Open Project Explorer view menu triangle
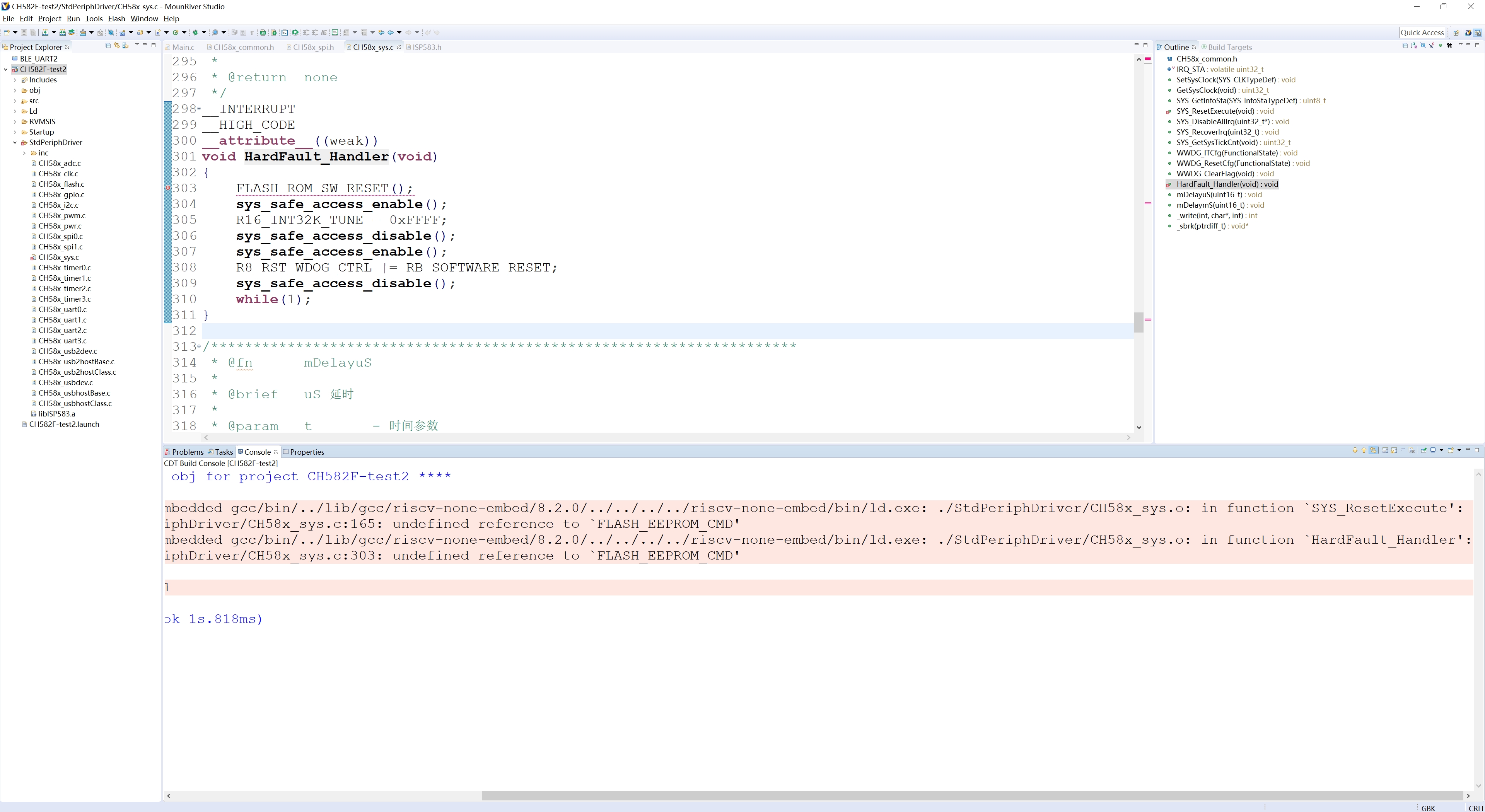Image resolution: width=1485 pixels, height=812 pixels. tap(137, 44)
